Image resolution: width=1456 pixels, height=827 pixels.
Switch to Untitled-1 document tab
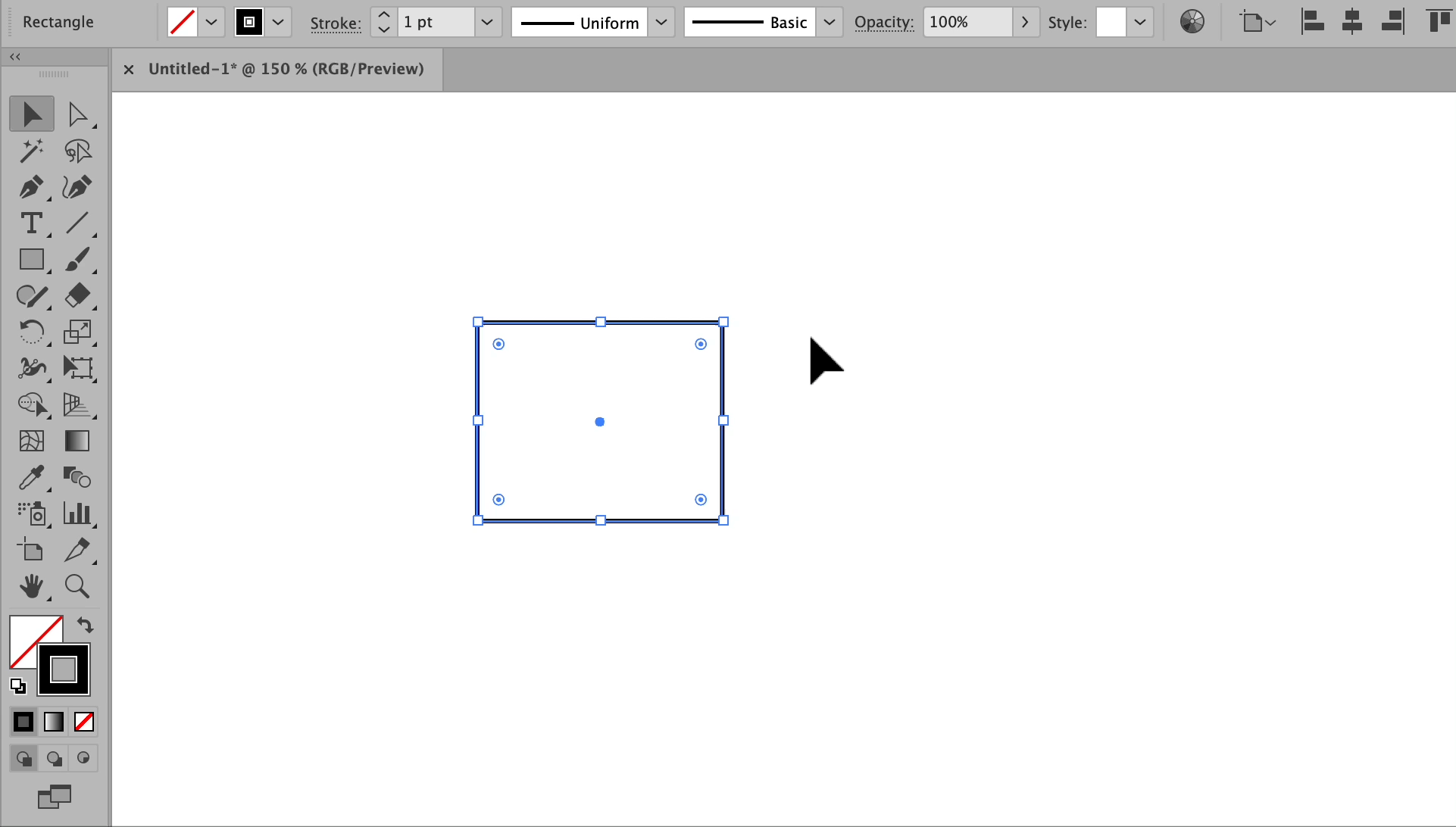pyautogui.click(x=286, y=69)
